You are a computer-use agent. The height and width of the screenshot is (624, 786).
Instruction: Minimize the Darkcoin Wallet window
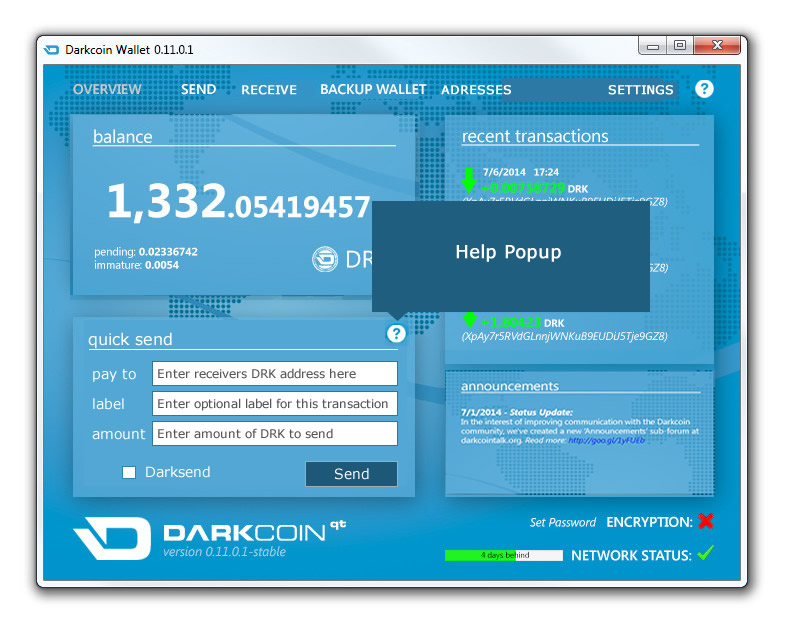pyautogui.click(x=653, y=46)
